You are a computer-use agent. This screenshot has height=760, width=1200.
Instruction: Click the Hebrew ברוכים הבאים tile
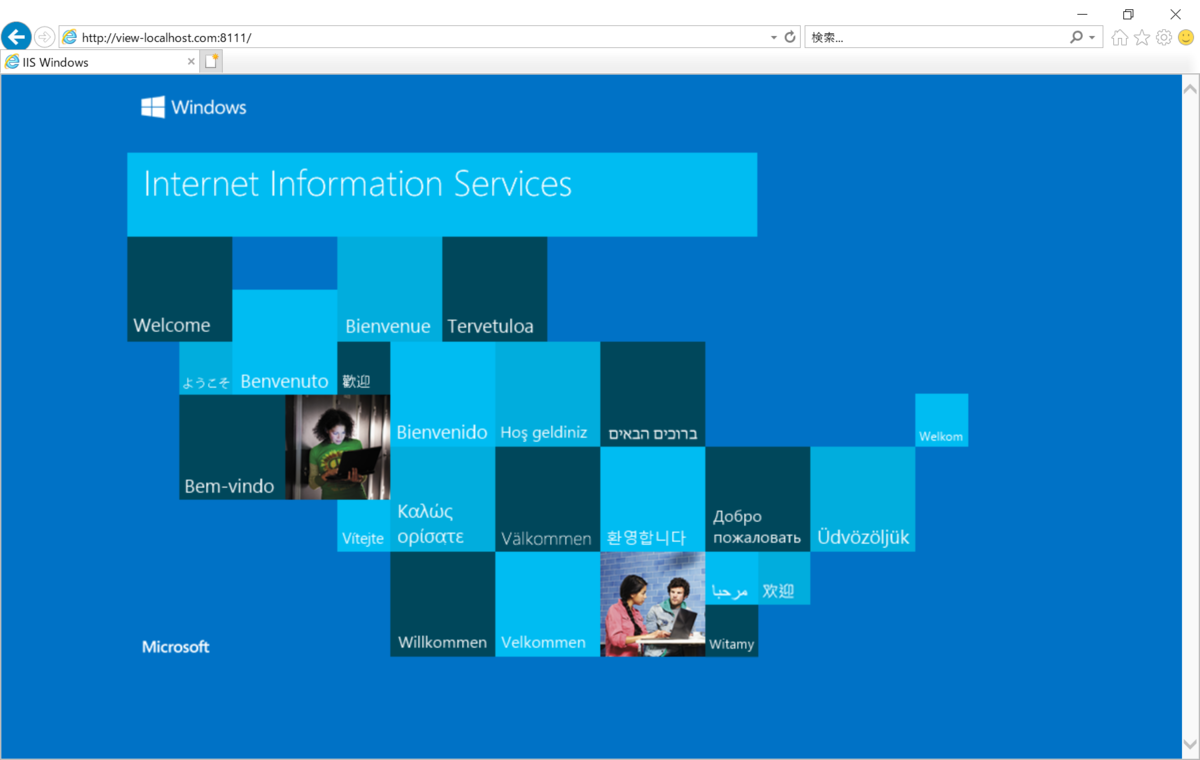click(652, 394)
